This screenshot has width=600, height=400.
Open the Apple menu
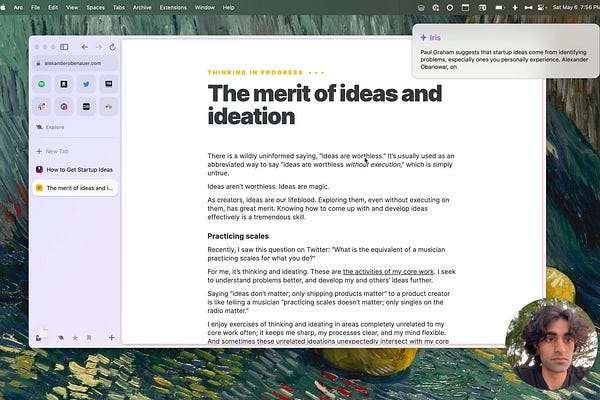coord(3,7)
